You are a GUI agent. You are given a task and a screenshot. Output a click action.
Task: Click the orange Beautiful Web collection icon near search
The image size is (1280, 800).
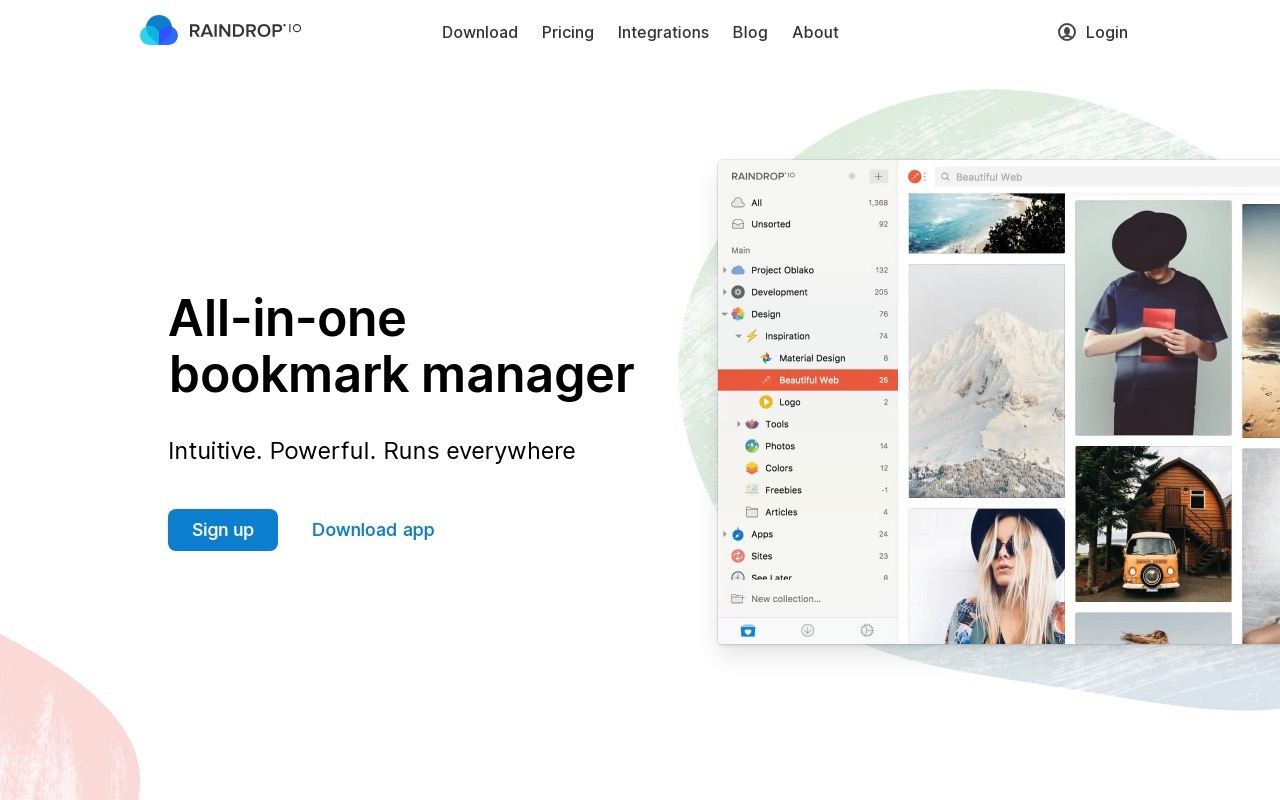914,177
